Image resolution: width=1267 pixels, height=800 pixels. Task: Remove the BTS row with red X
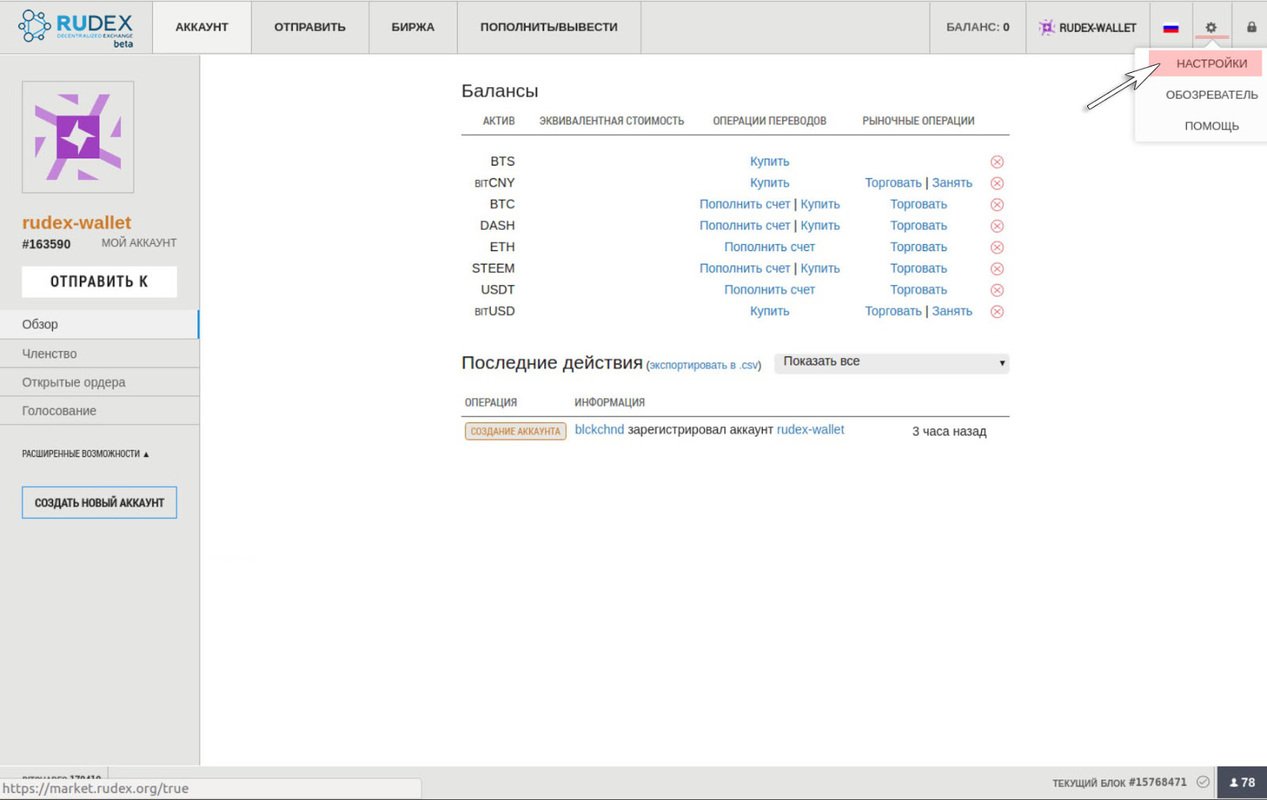click(997, 162)
